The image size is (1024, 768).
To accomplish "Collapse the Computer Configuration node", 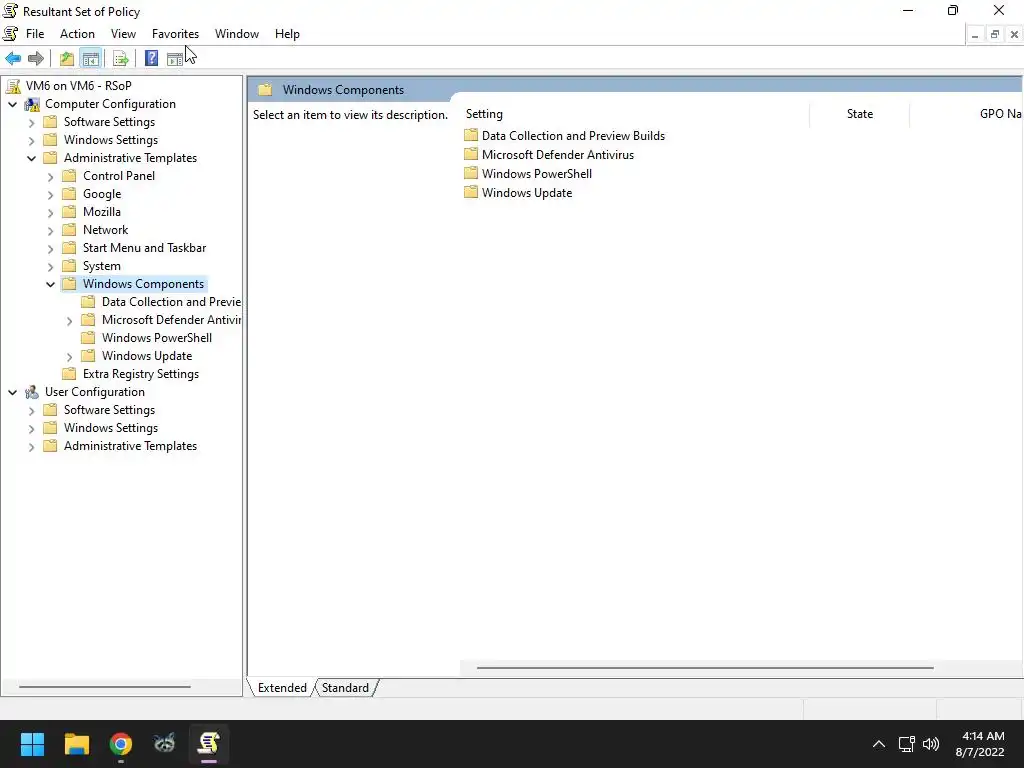I will click(x=12, y=104).
